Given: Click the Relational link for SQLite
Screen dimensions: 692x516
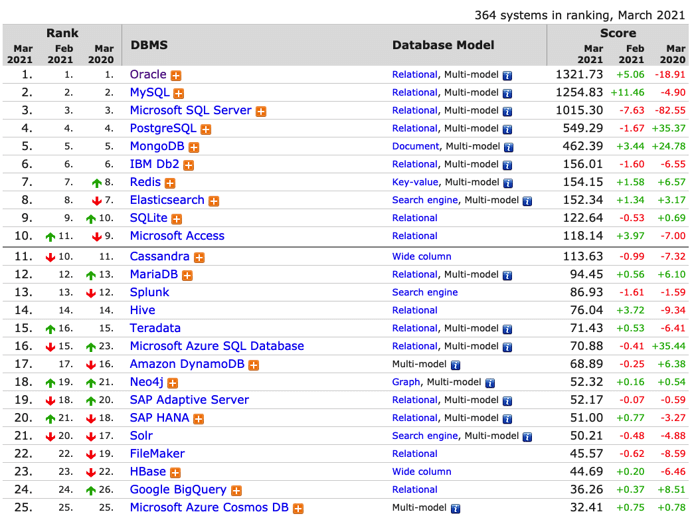Looking at the screenshot, I should [414, 219].
